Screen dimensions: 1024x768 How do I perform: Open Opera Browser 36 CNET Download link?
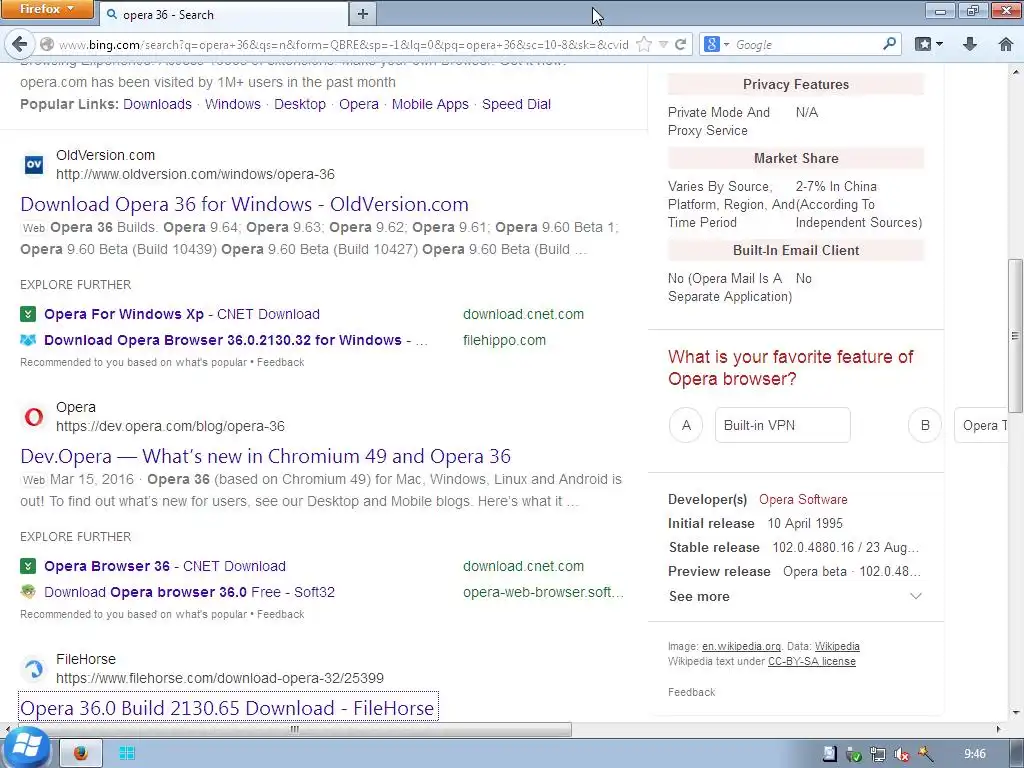click(165, 566)
